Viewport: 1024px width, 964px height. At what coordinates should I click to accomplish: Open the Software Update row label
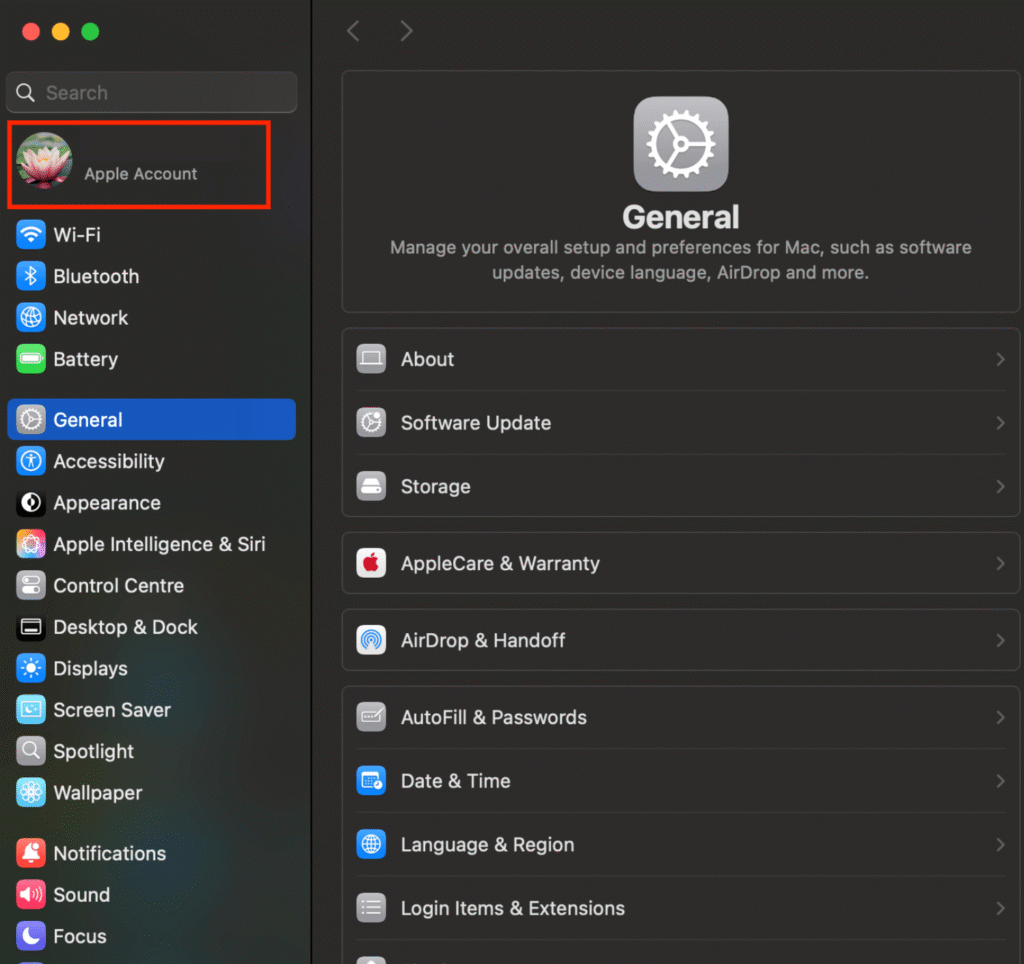pos(476,423)
